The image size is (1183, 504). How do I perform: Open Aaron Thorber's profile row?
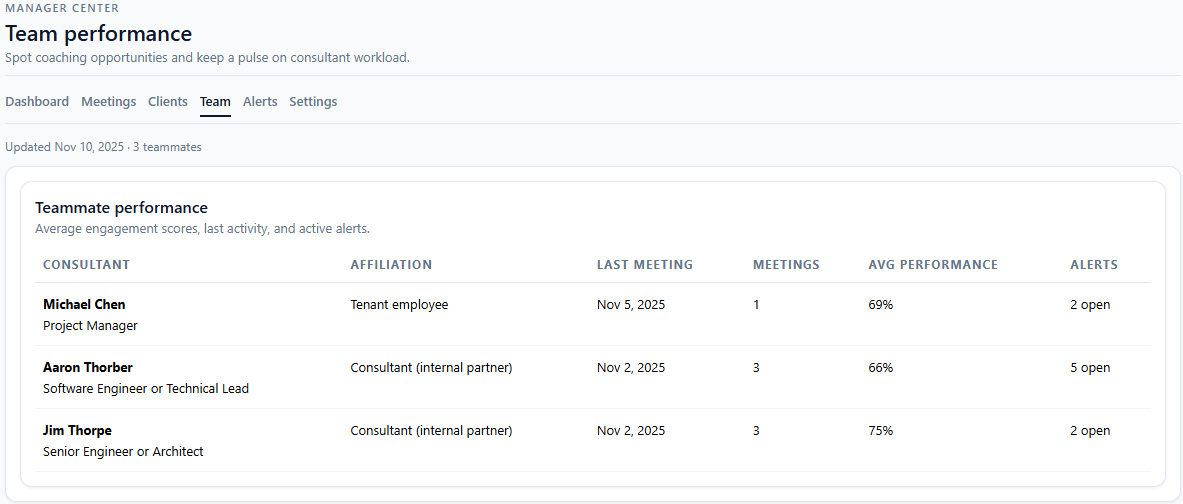coord(88,368)
